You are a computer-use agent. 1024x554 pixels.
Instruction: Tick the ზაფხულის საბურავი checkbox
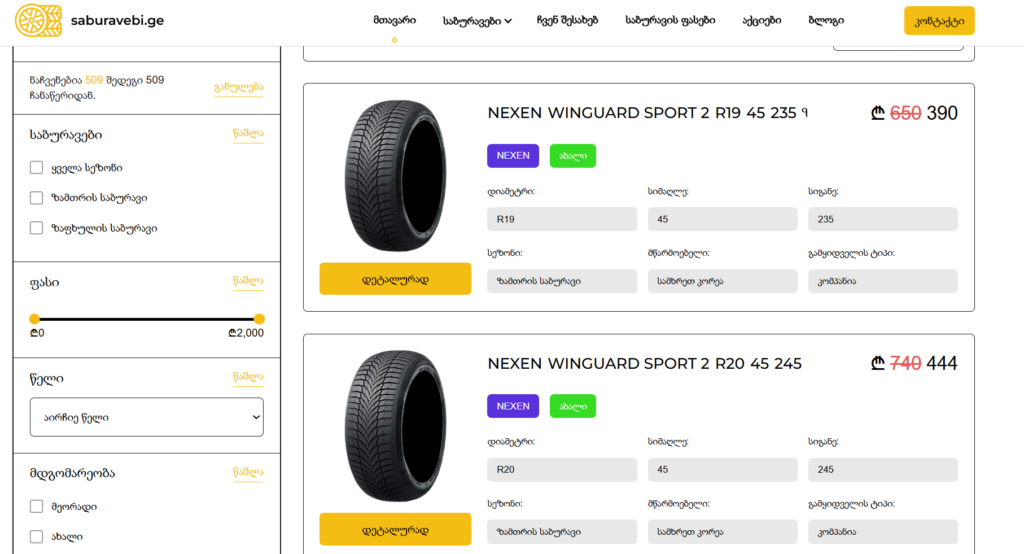point(37,228)
